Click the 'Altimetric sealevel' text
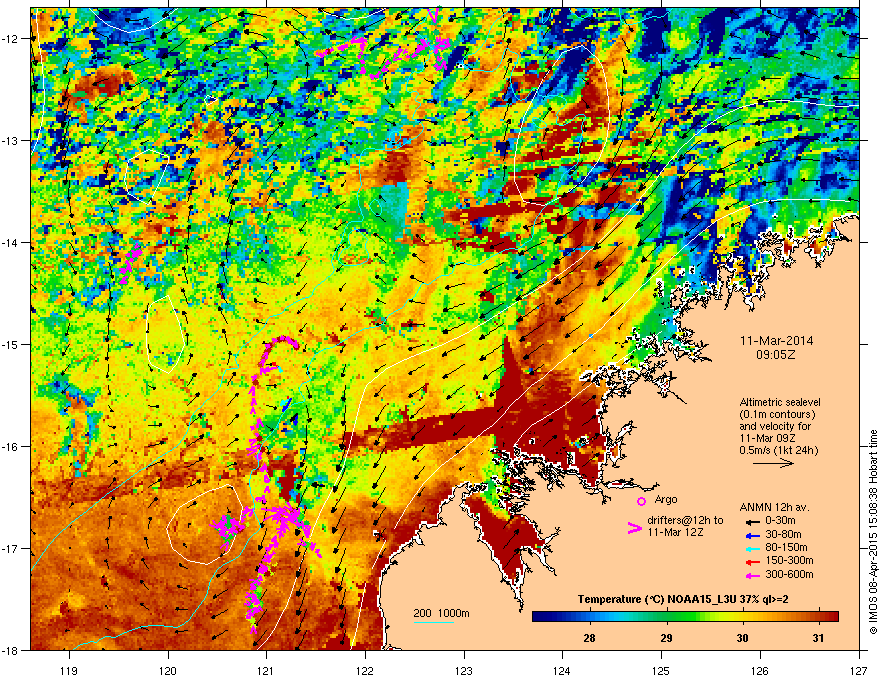The image size is (880, 680). pos(780,402)
